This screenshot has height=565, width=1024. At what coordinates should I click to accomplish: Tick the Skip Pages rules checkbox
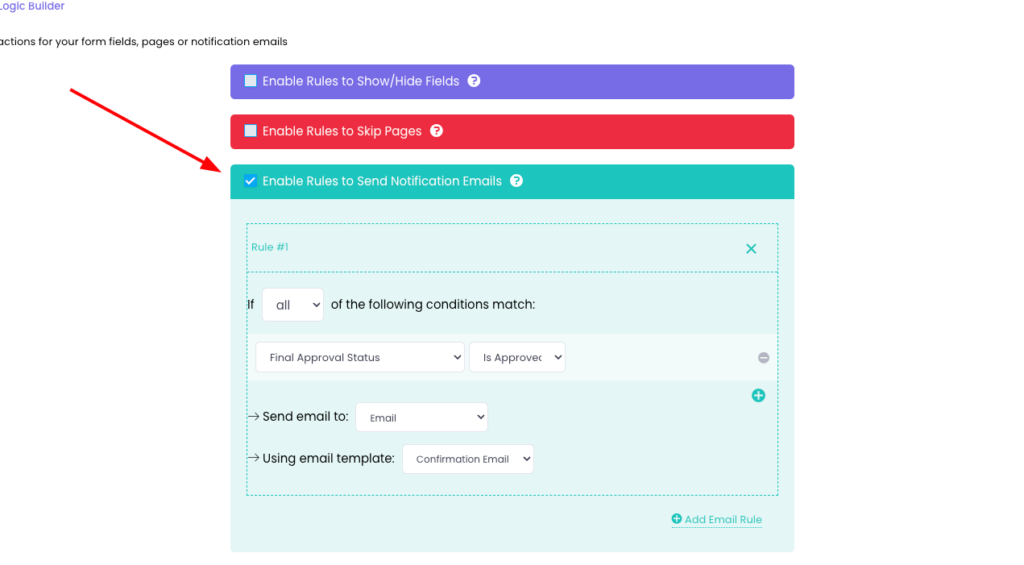point(251,131)
